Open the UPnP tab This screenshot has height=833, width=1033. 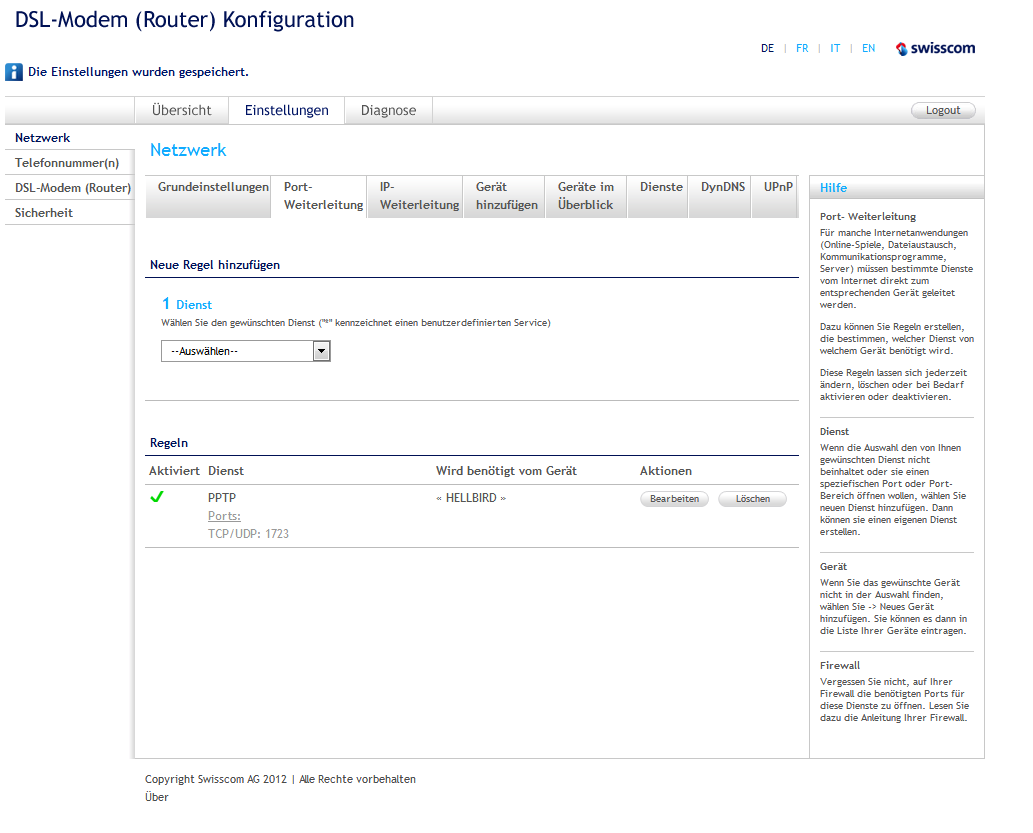pos(778,187)
